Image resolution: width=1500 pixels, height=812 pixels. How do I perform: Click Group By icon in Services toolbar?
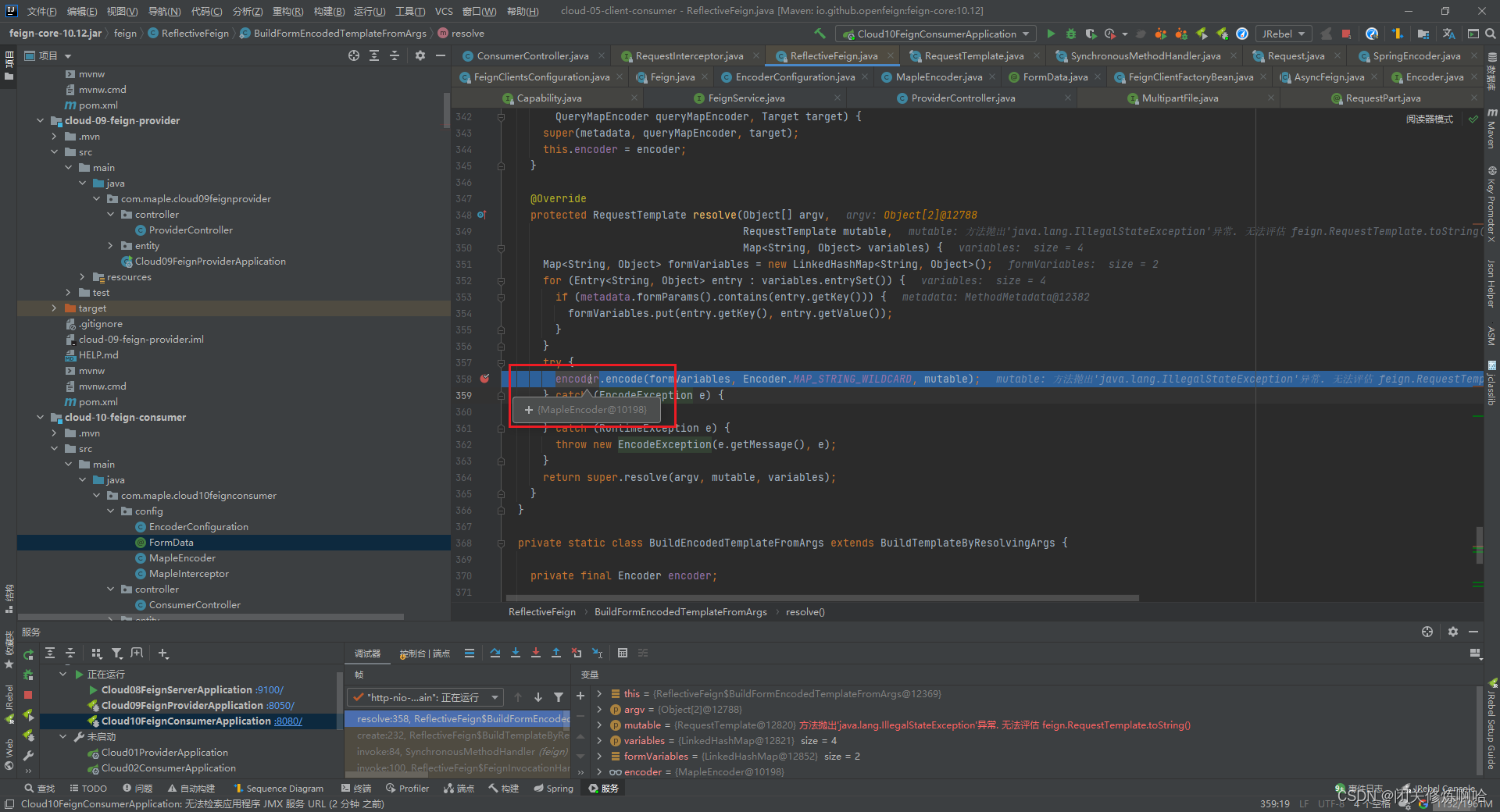tap(97, 654)
